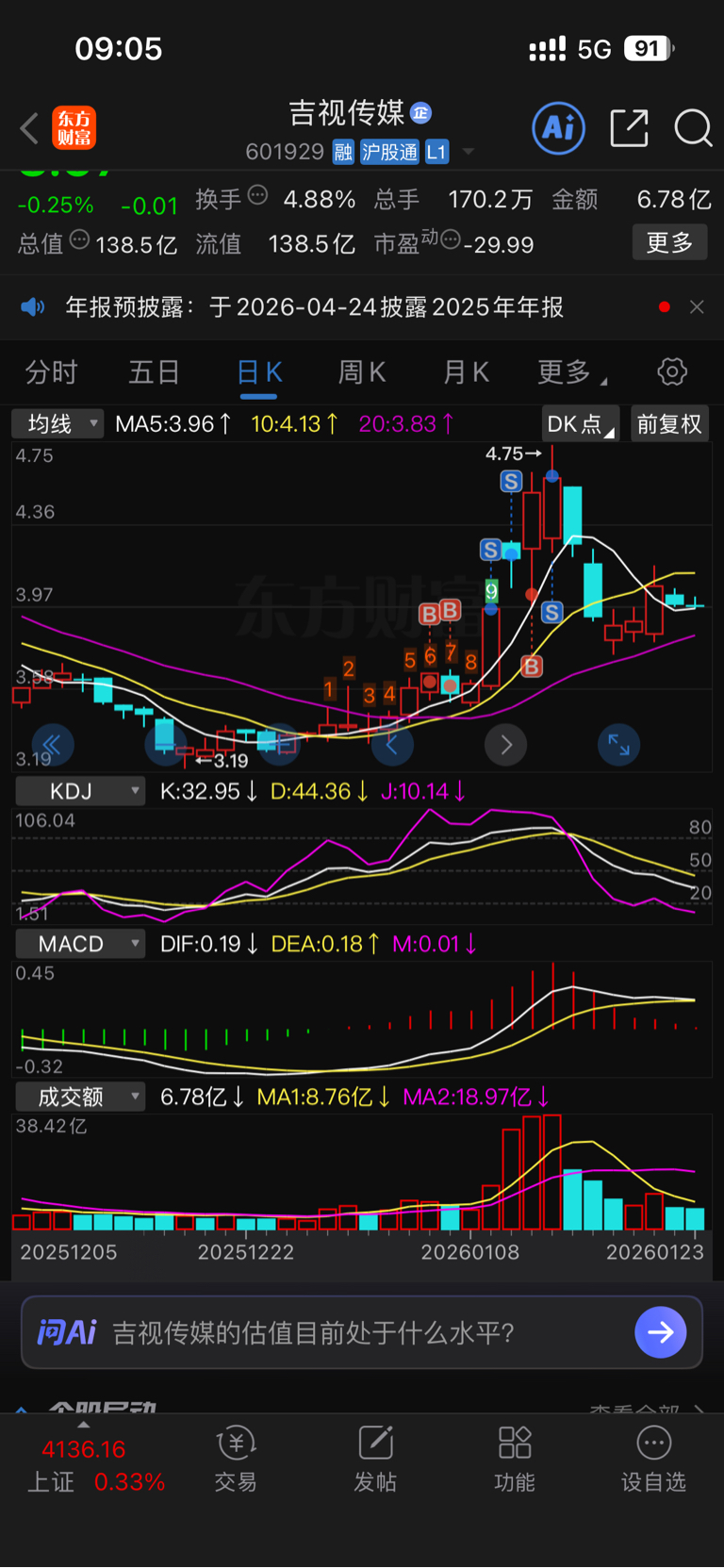Tap the yellow MA 10:4.13 label

pos(295,424)
